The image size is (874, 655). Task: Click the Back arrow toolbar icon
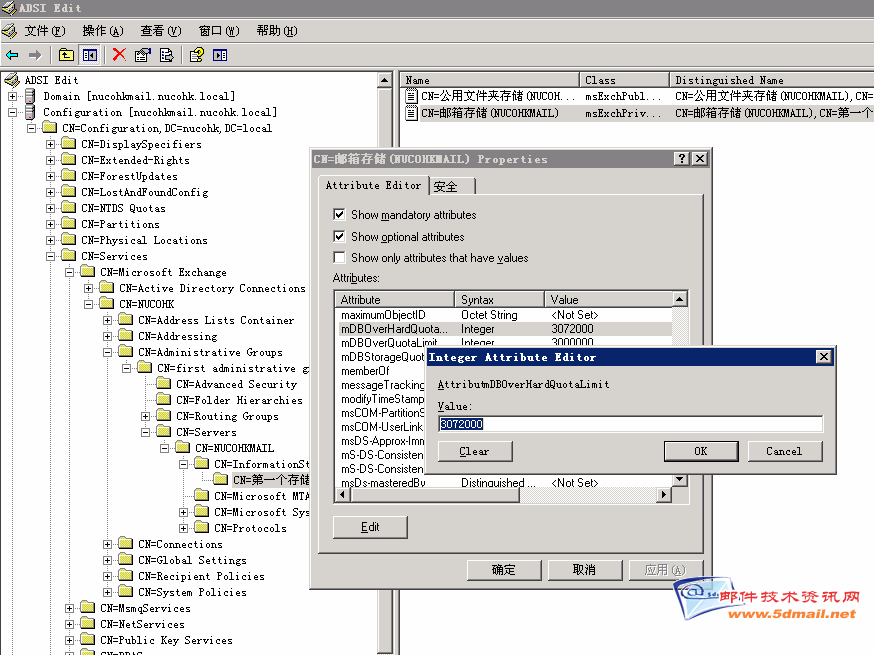12,55
